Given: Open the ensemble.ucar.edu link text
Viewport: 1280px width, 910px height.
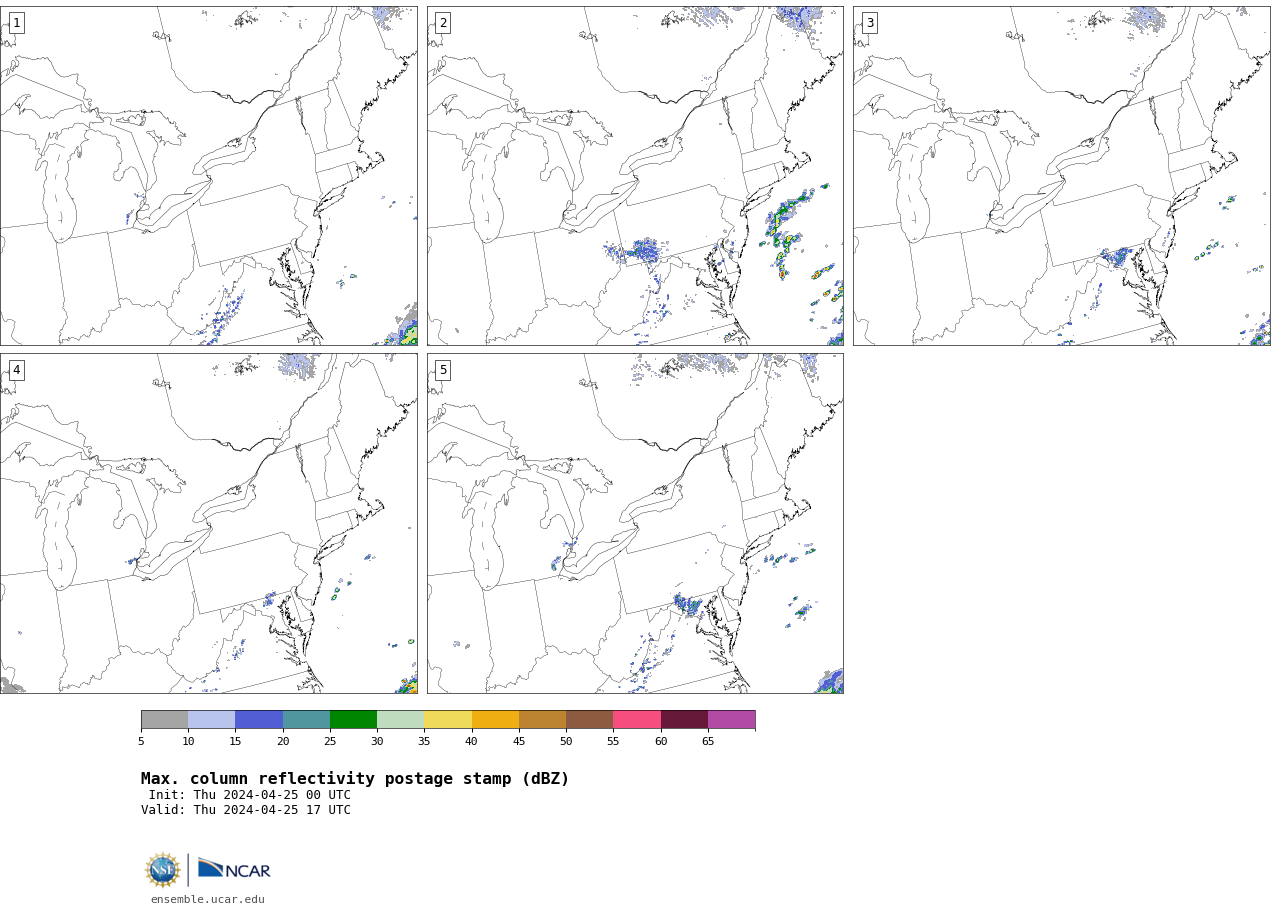Looking at the screenshot, I should (x=208, y=900).
